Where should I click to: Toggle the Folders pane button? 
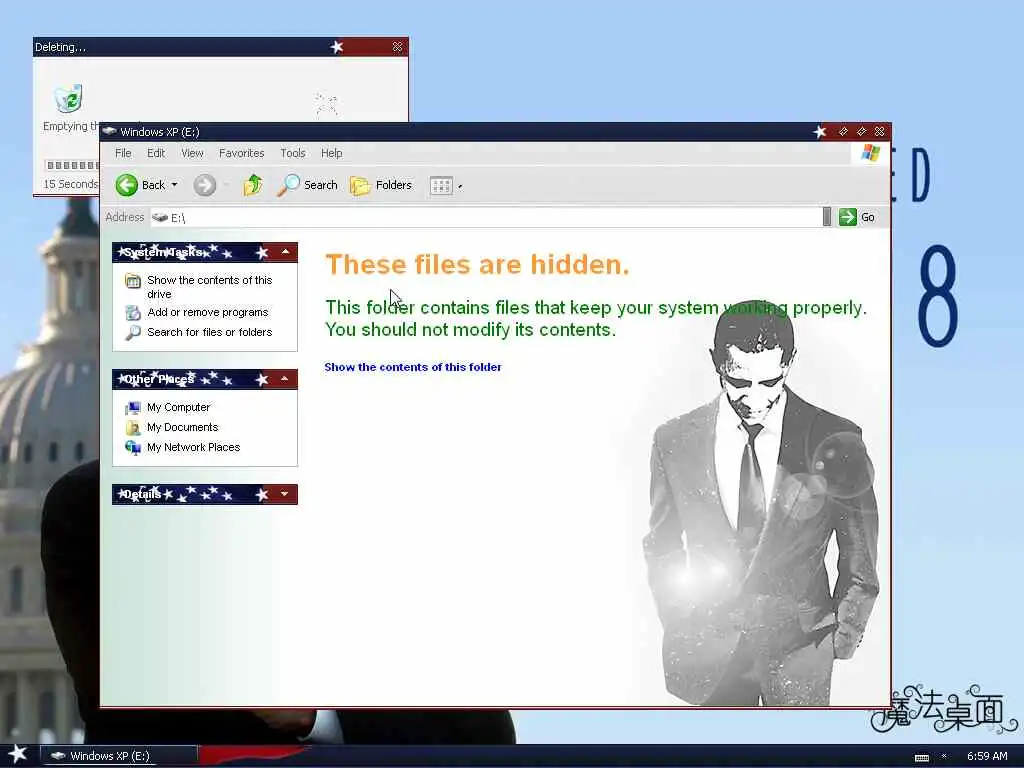(381, 185)
